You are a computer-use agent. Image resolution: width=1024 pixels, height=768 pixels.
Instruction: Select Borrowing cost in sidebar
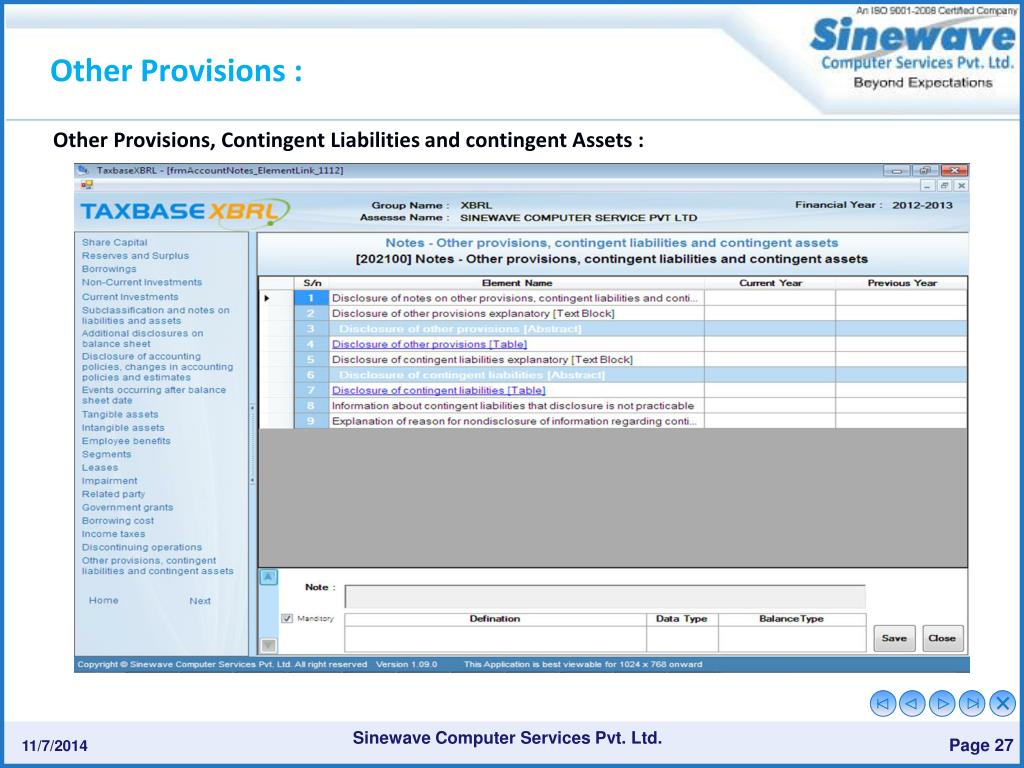(x=118, y=520)
